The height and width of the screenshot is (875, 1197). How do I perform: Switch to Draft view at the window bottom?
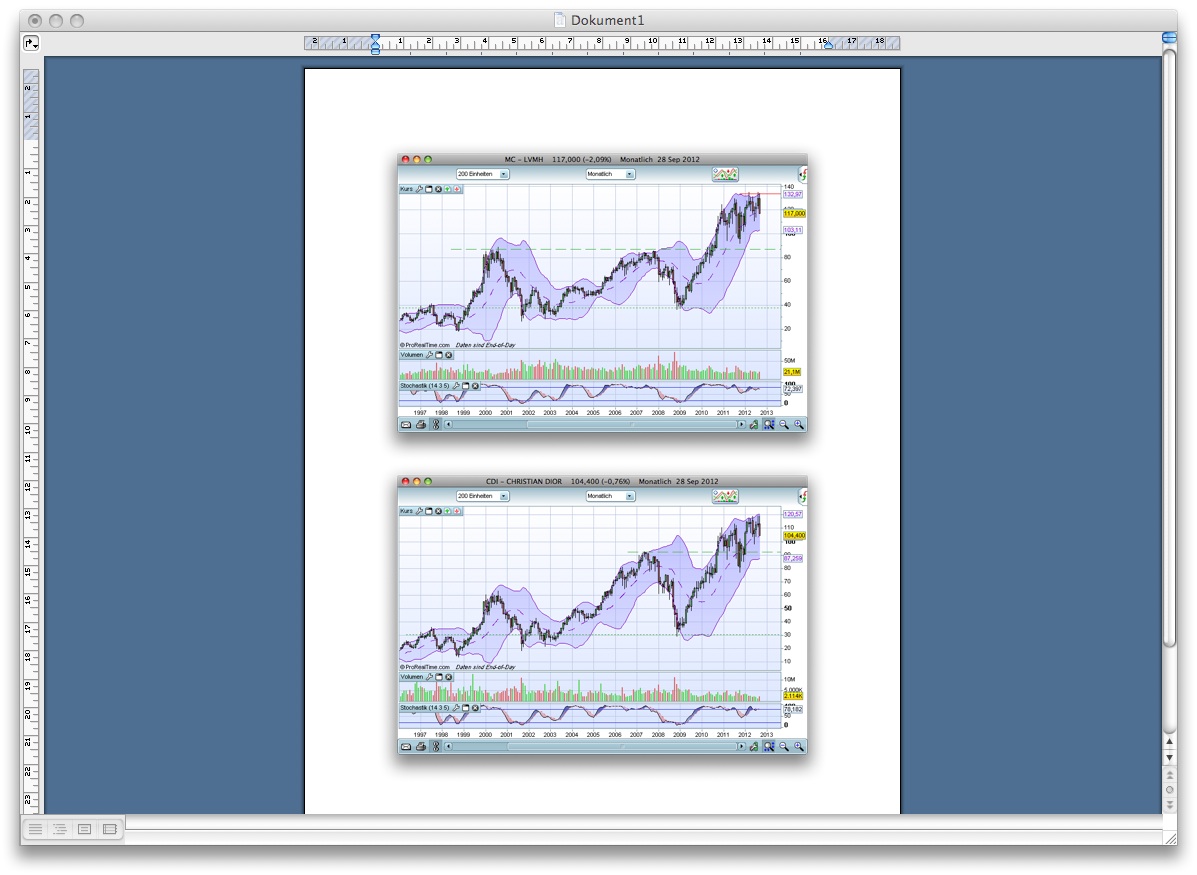tap(35, 828)
